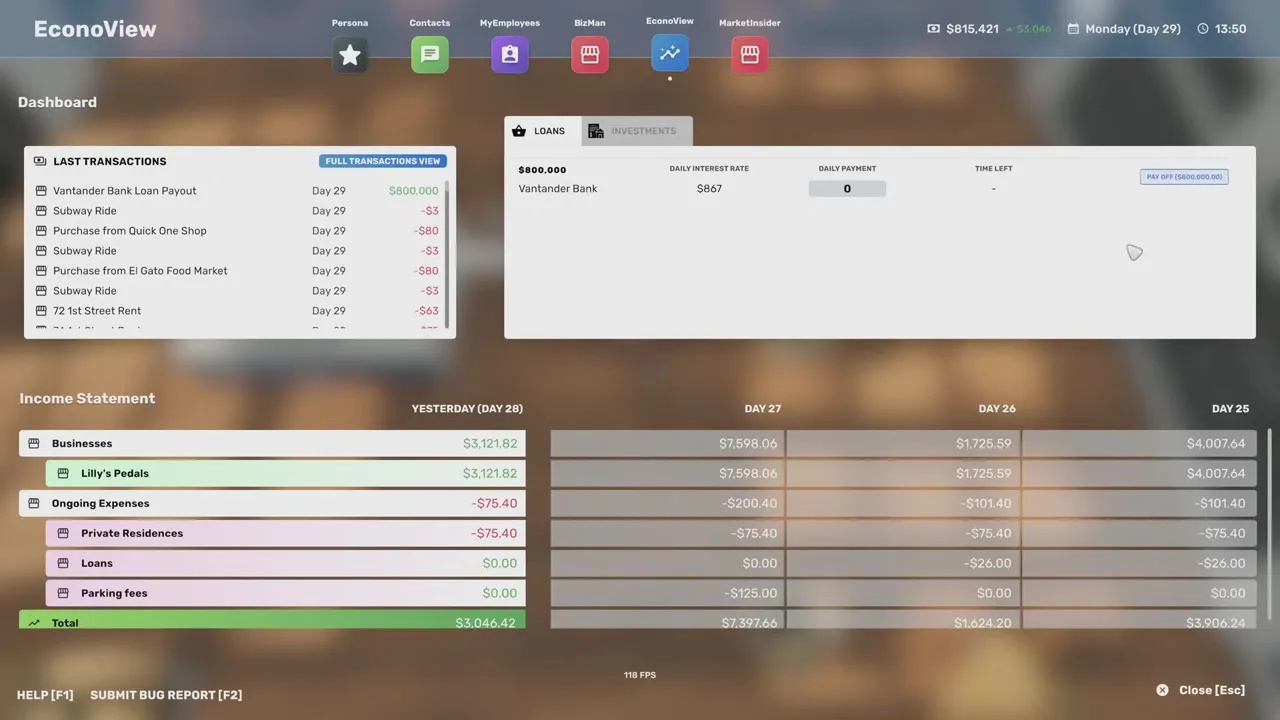
Task: Open the MarketInsider store app icon
Action: click(x=750, y=55)
